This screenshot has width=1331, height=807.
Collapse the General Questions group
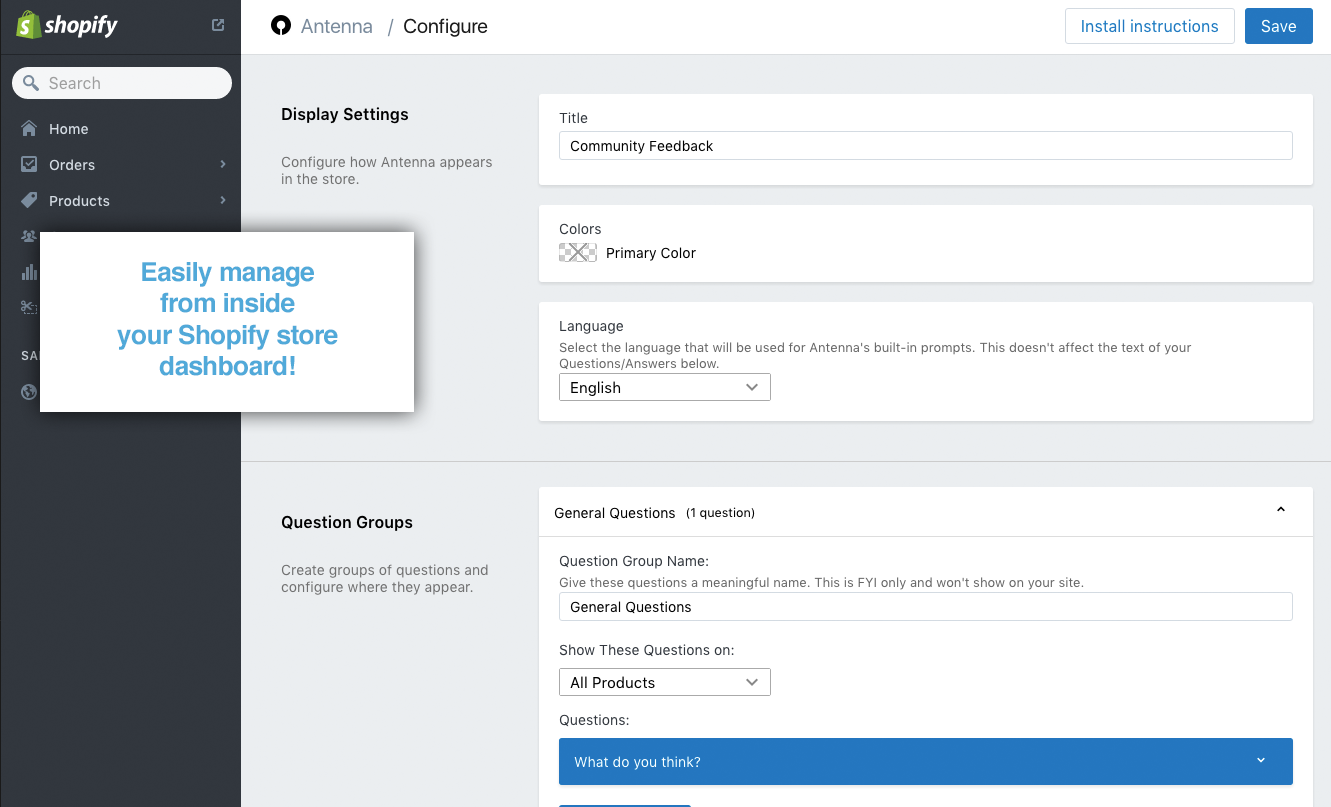[1281, 511]
